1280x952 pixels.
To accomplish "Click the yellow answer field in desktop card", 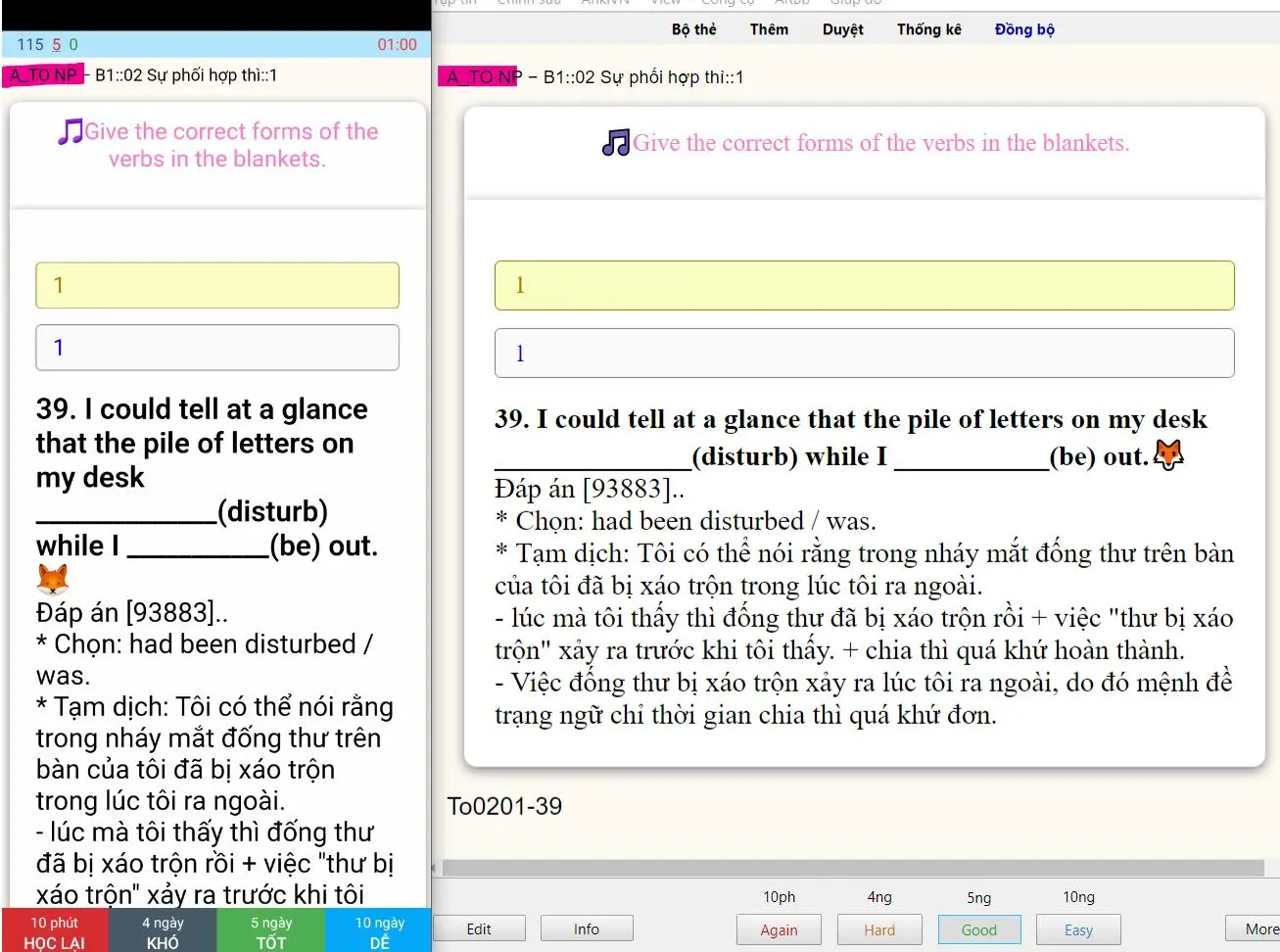I will point(864,285).
